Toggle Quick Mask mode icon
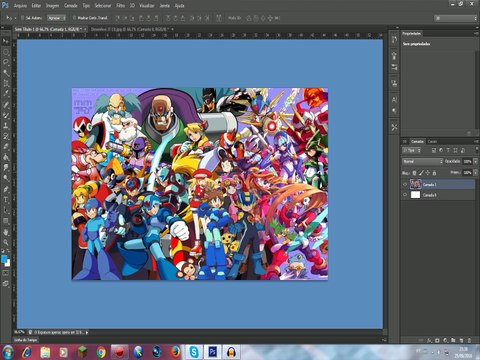 (6, 273)
